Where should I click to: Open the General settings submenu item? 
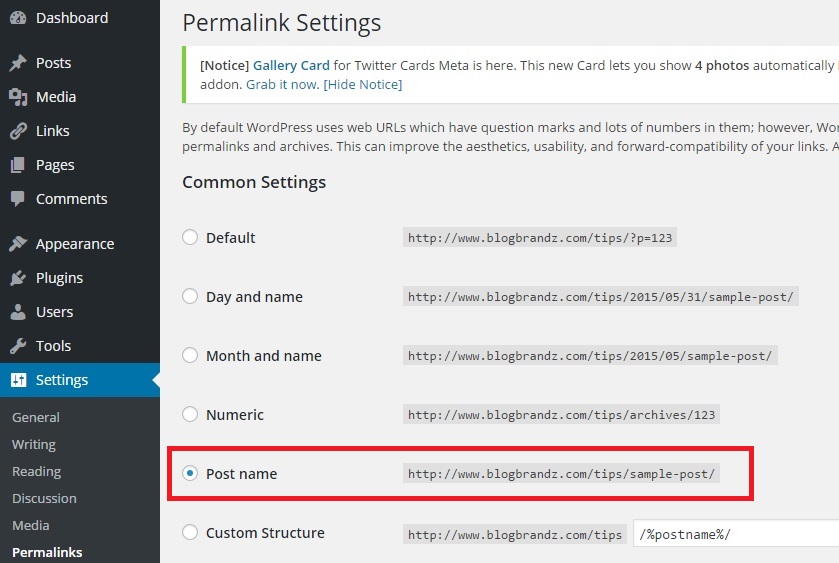coord(36,418)
